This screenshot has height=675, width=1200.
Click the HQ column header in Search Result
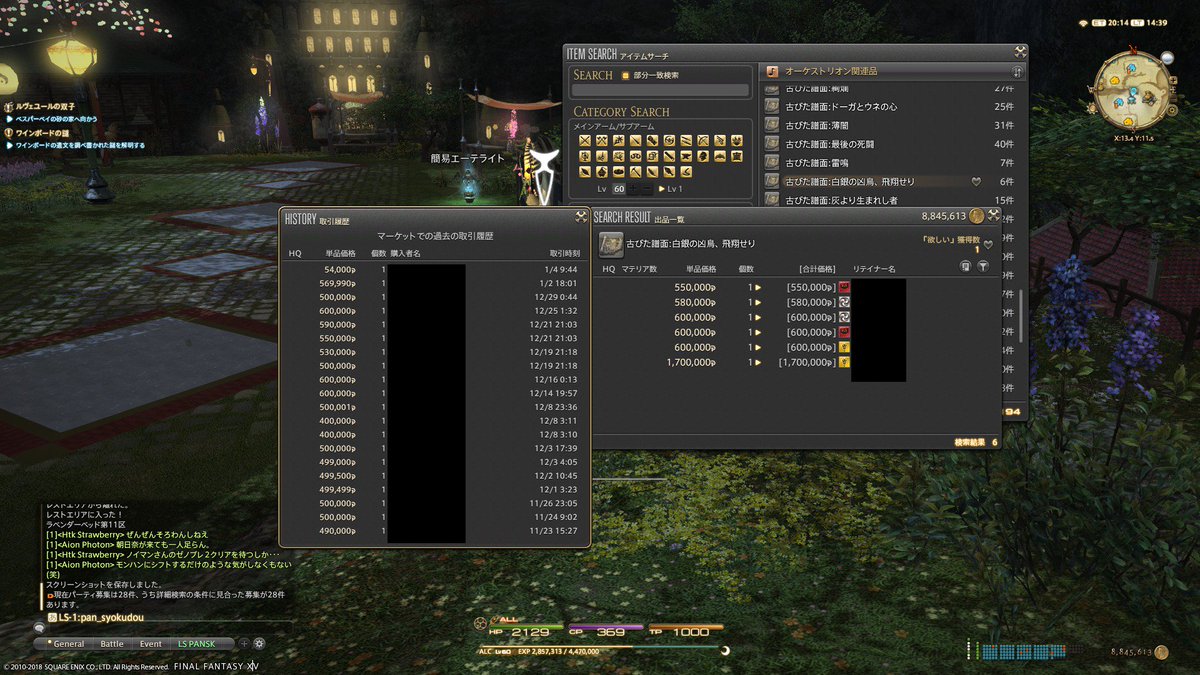click(608, 269)
